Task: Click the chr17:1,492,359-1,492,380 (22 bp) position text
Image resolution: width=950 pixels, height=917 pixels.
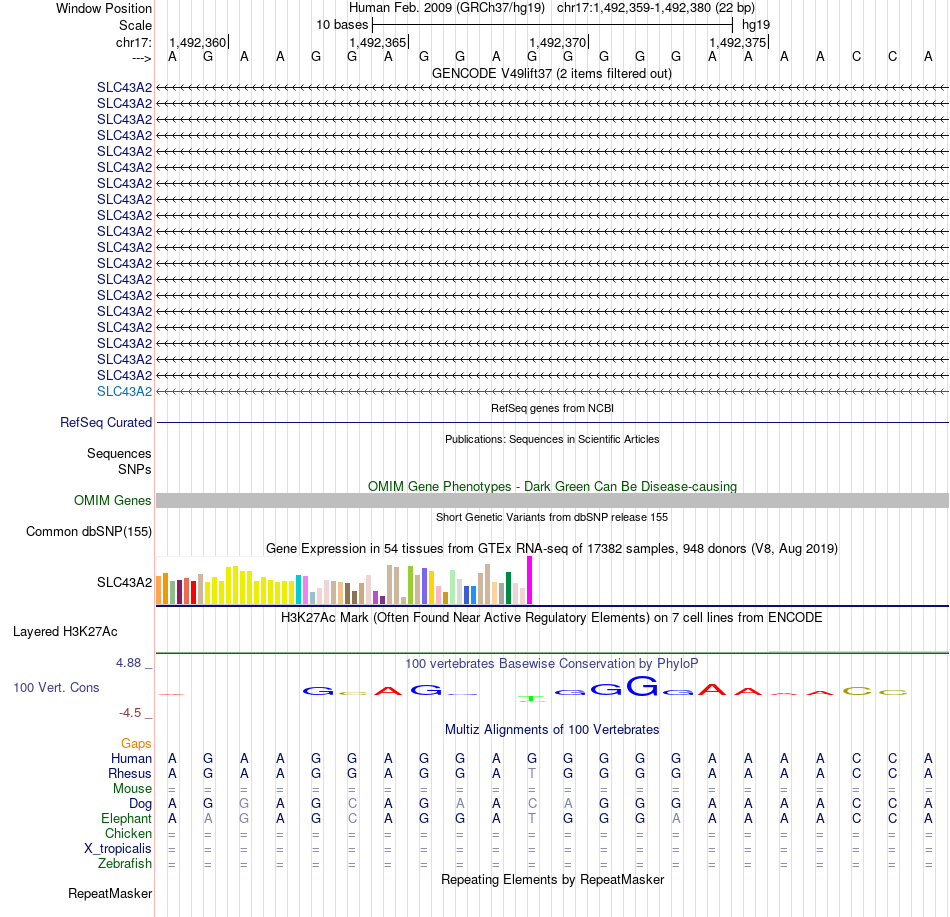Action: pos(656,8)
